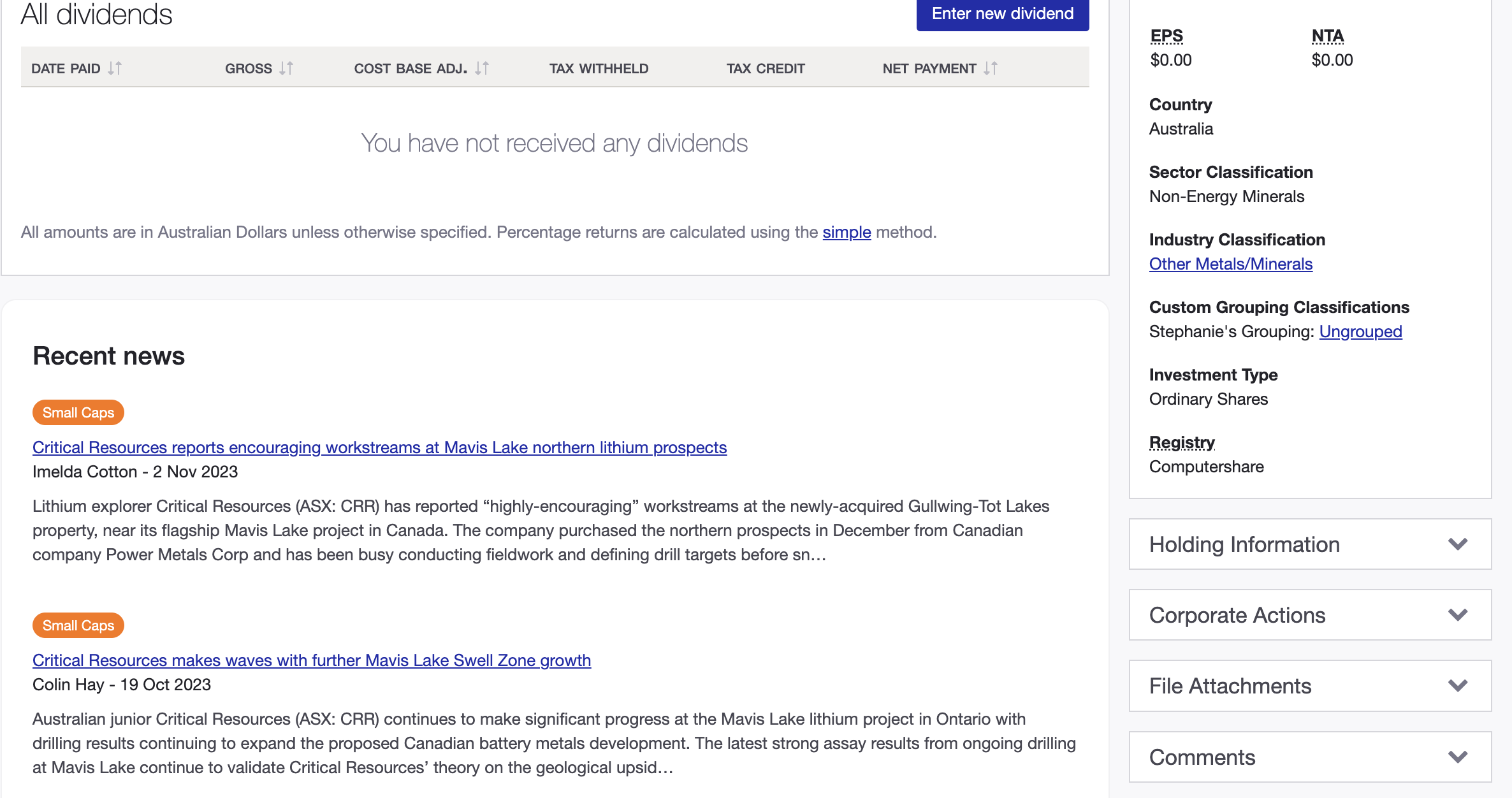View the Tax Credit column header
The height and width of the screenshot is (798, 1512).
point(765,68)
